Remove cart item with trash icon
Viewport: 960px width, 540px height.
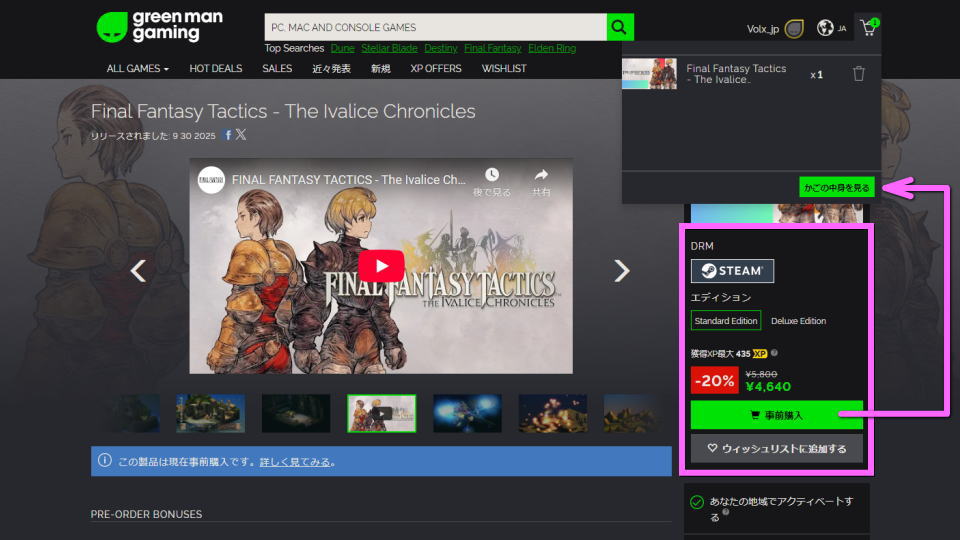click(x=858, y=74)
